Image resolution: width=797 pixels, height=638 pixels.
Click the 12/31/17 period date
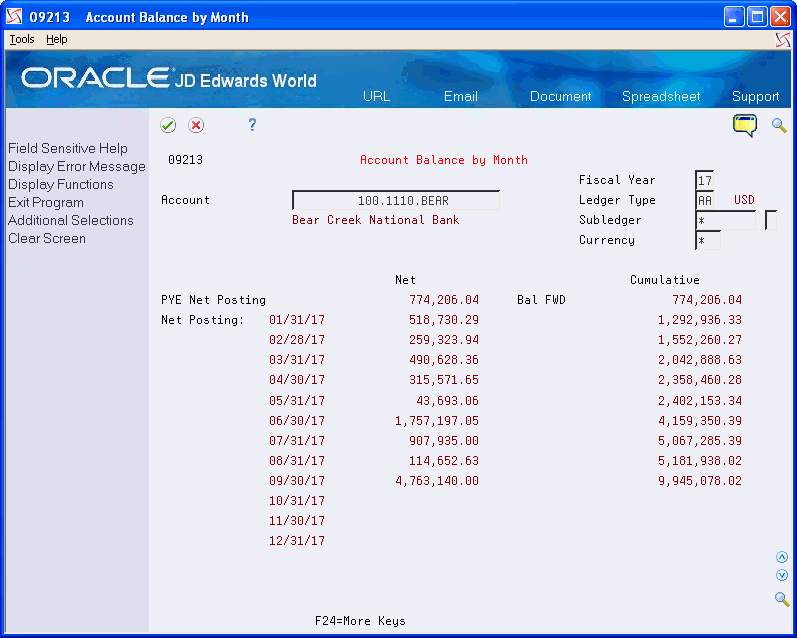(x=297, y=540)
